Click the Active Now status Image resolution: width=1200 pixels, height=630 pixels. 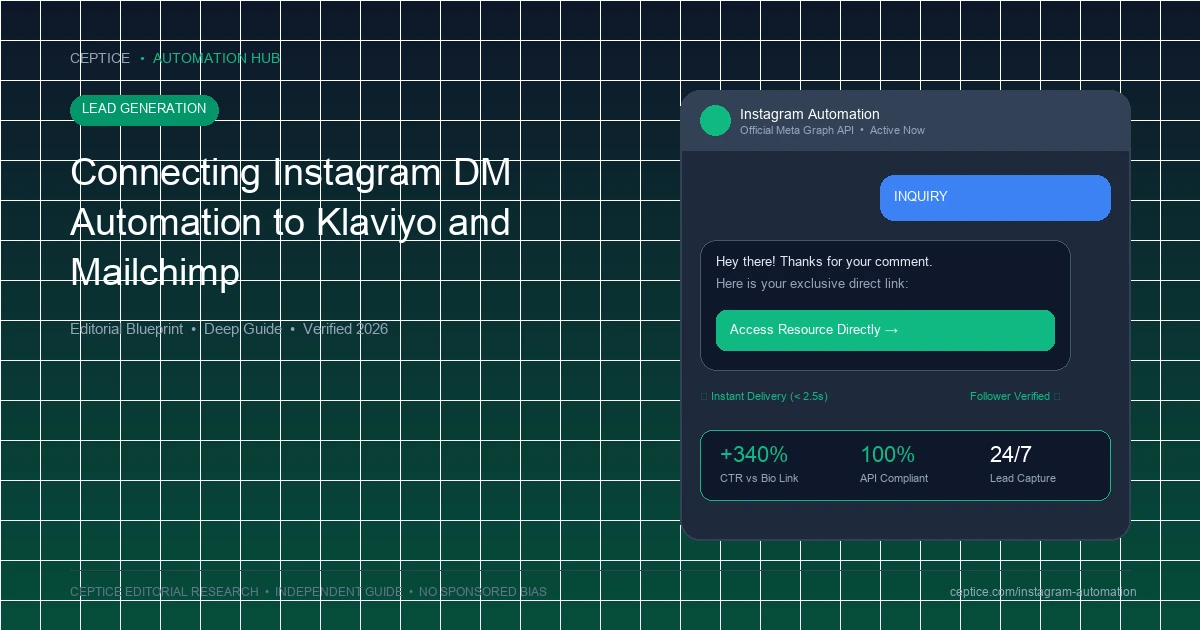[897, 131]
